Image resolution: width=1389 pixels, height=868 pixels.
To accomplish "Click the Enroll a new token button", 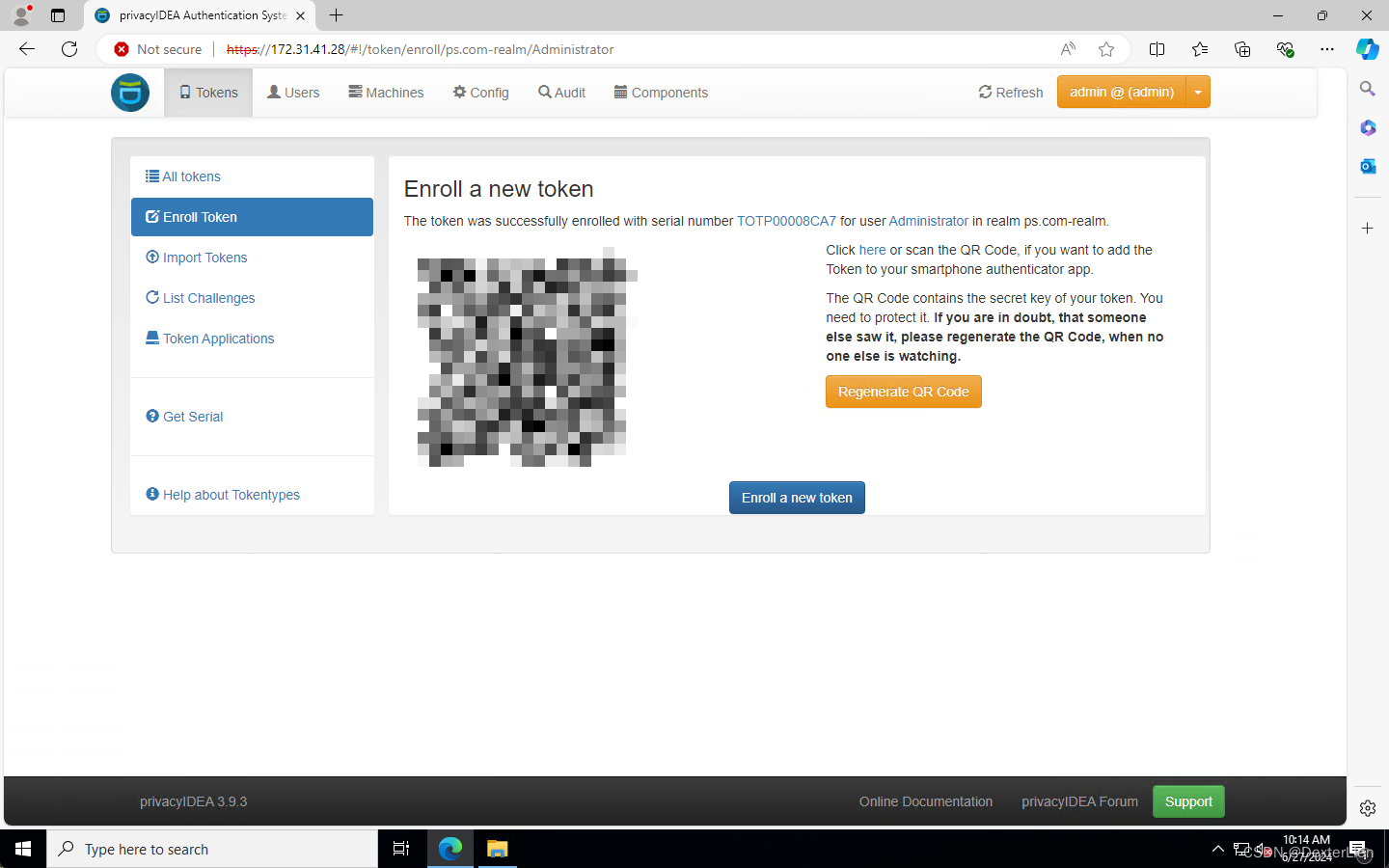I will point(797,498).
